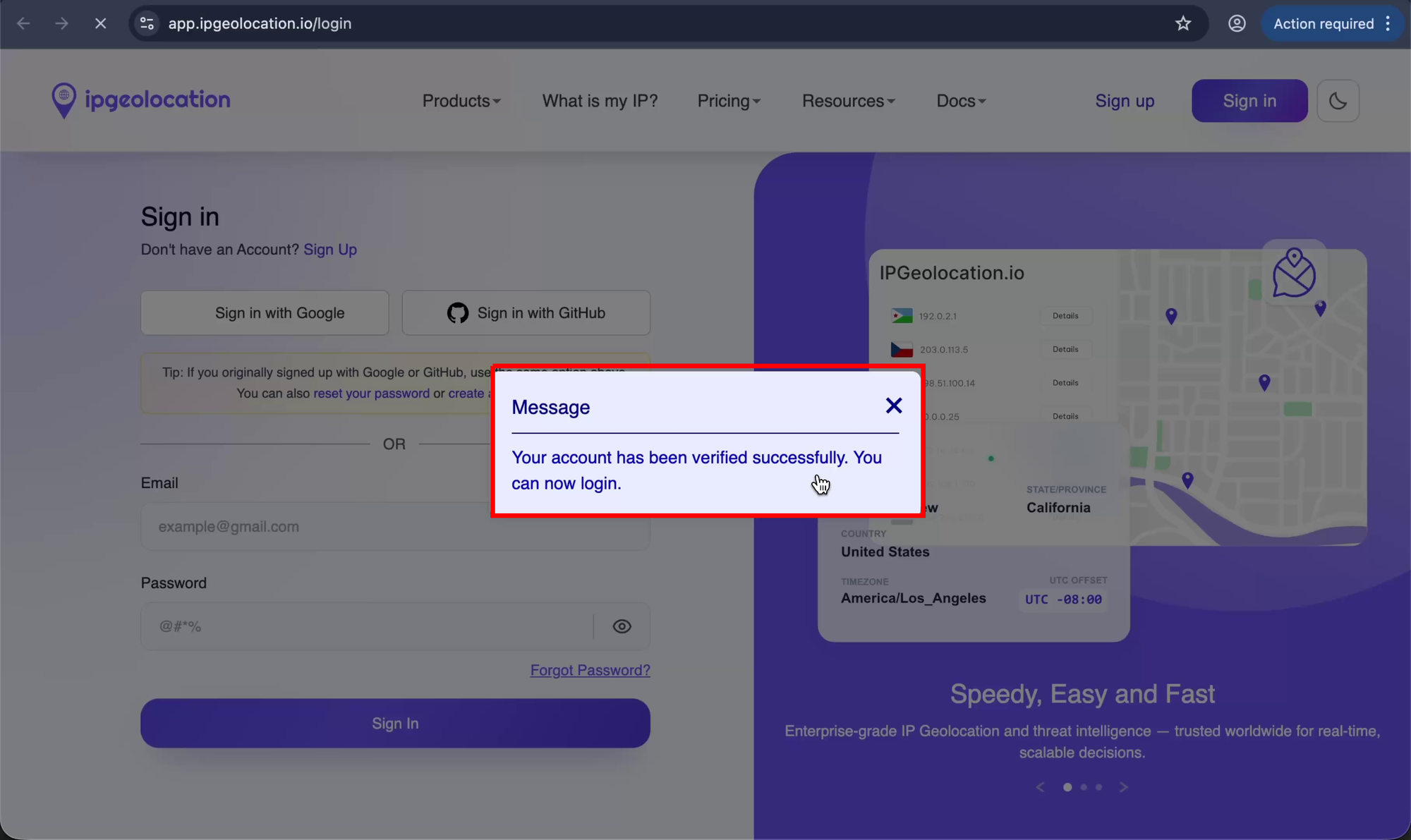Open Details for 192.0.2.1
The image size is (1411, 840).
coord(1065,316)
